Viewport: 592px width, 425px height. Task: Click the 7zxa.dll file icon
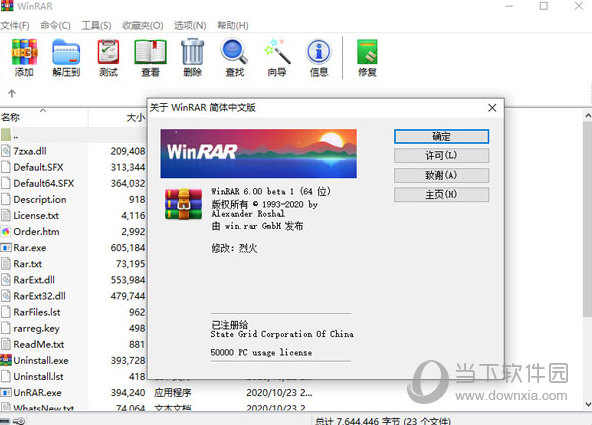point(6,151)
